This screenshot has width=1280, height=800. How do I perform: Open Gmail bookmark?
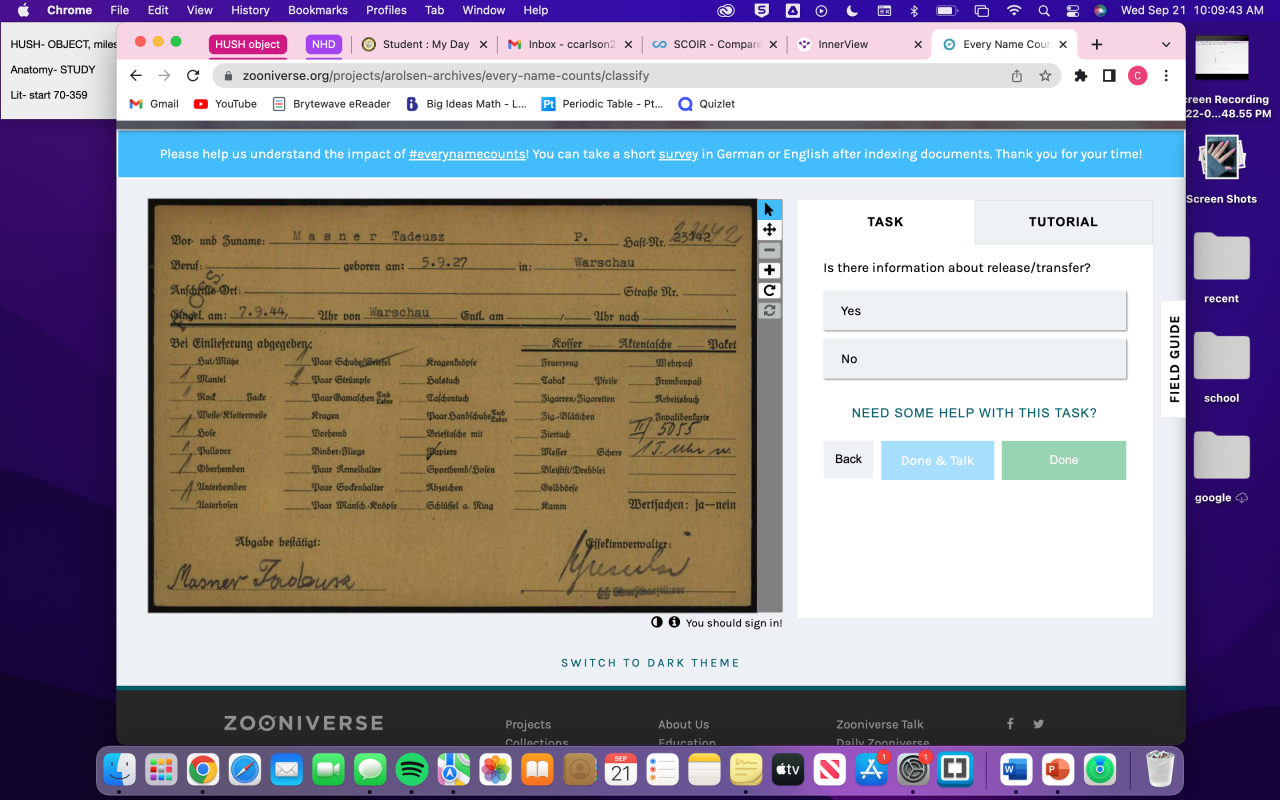tap(154, 103)
